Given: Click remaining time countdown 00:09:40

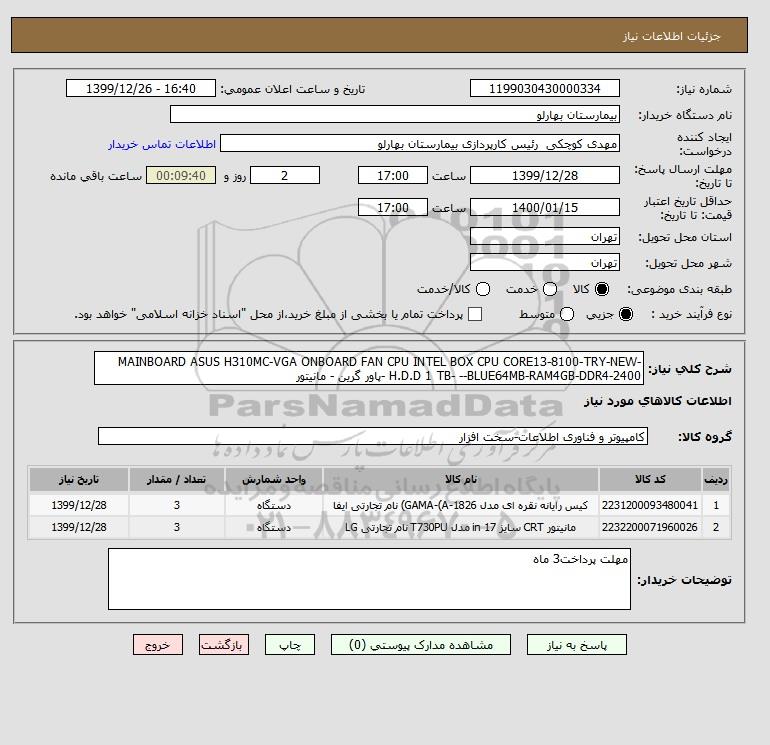Looking at the screenshot, I should pos(181,175).
